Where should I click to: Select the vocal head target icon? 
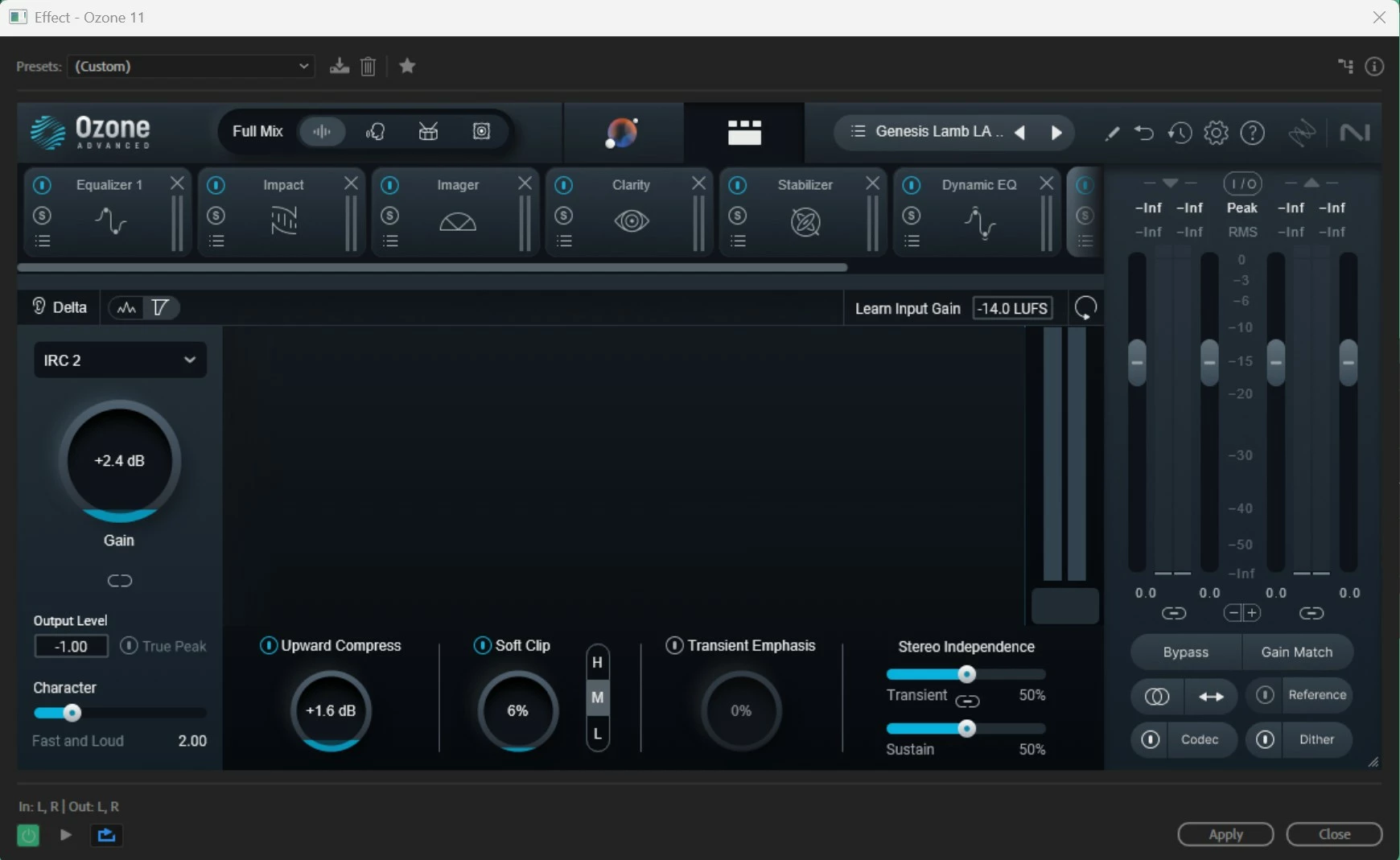tap(375, 131)
